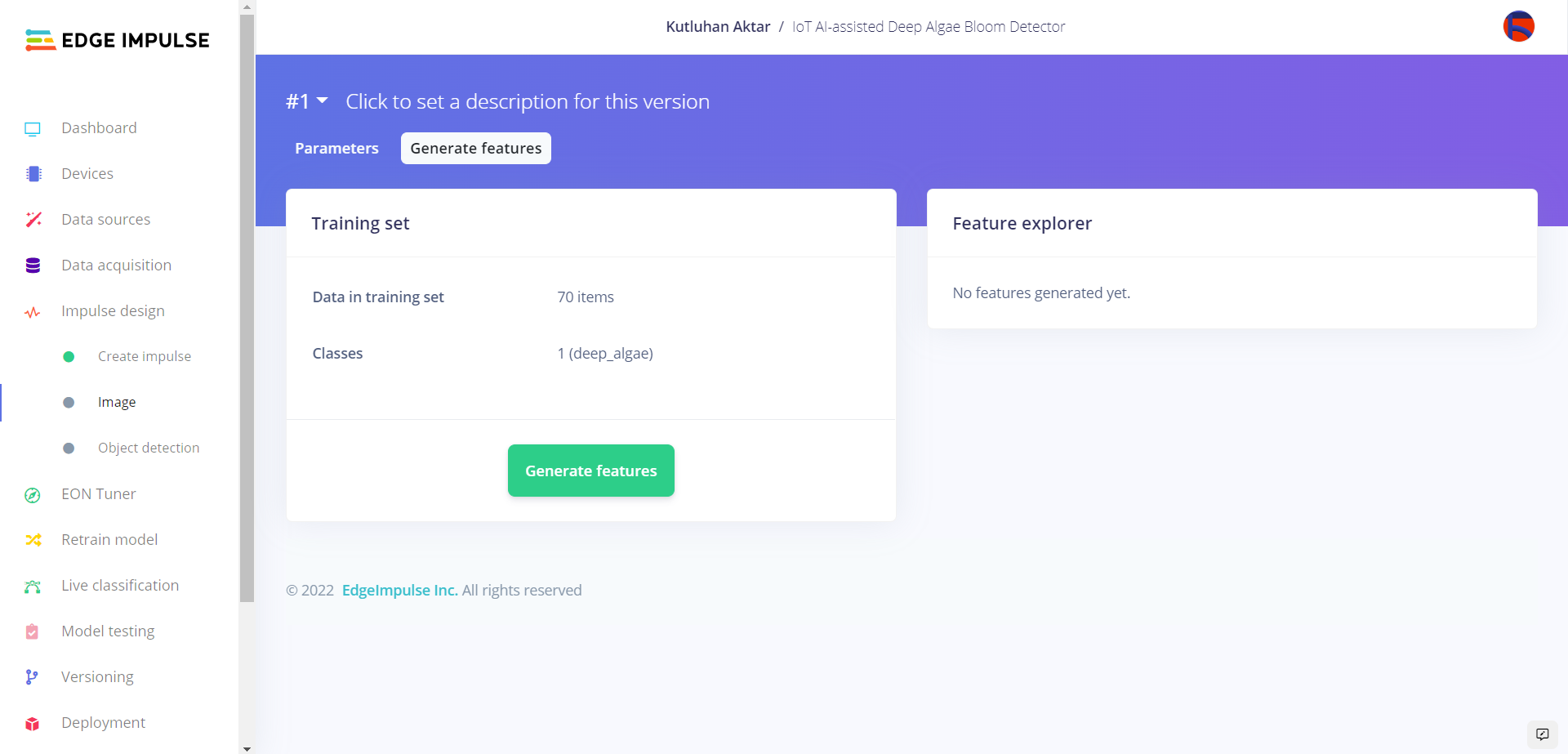Viewport: 1568px width, 754px height.
Task: Click the Data acquisition database icon
Action: 33,265
